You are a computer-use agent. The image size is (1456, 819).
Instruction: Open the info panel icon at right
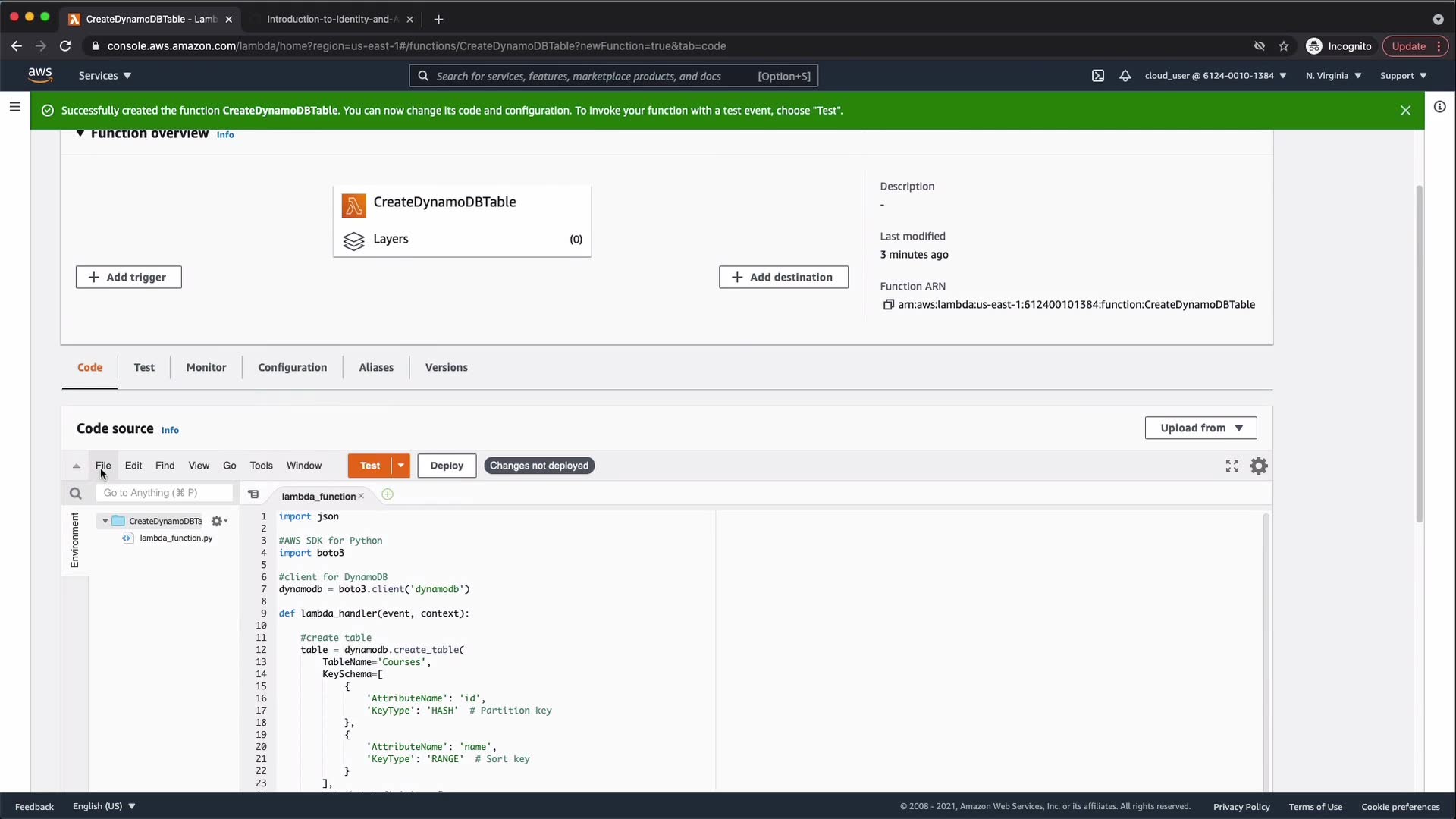click(x=1439, y=107)
